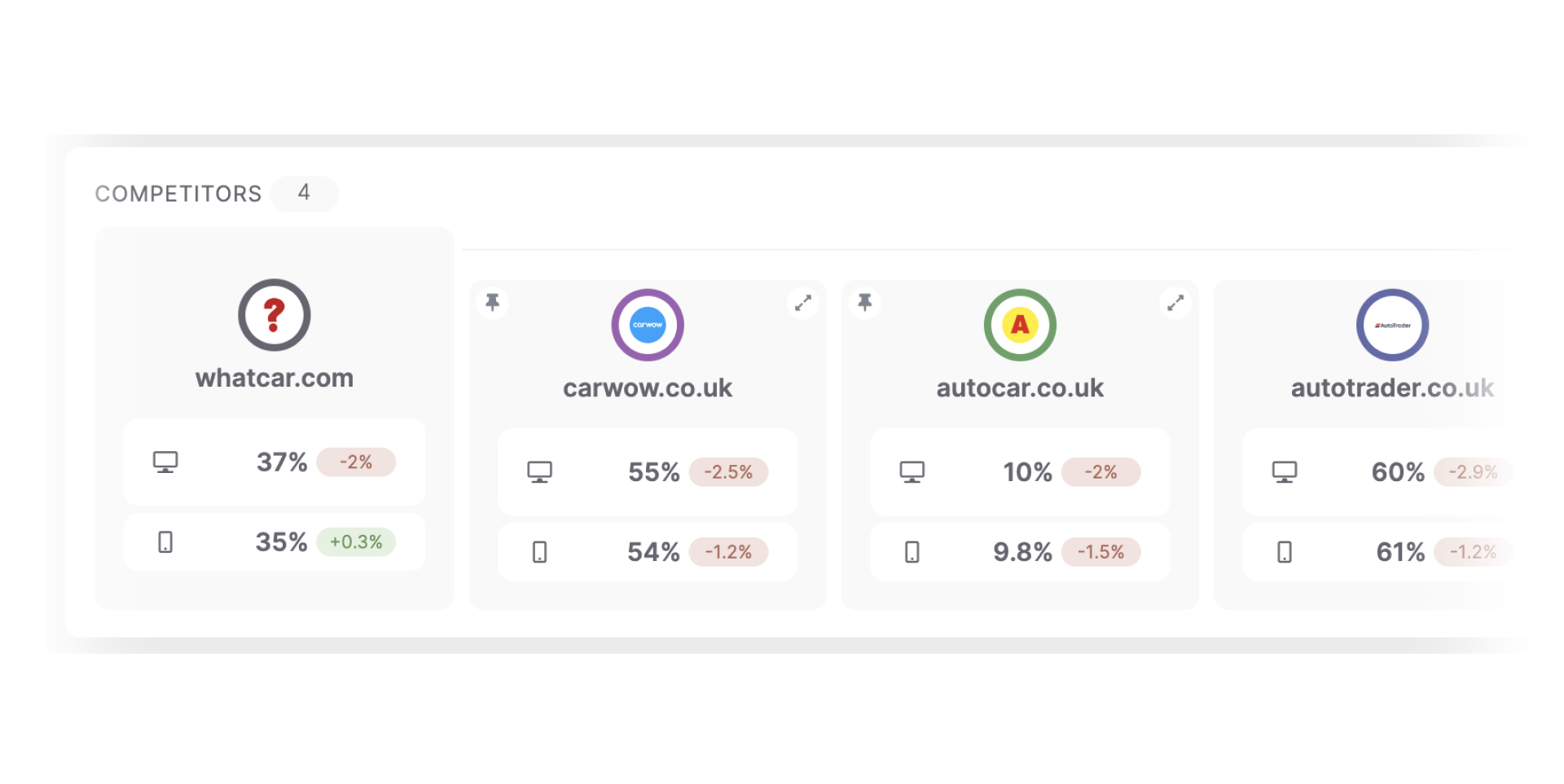Image resolution: width=1564 pixels, height=784 pixels.
Task: Click the desktop icon under whatcar.com
Action: point(165,462)
